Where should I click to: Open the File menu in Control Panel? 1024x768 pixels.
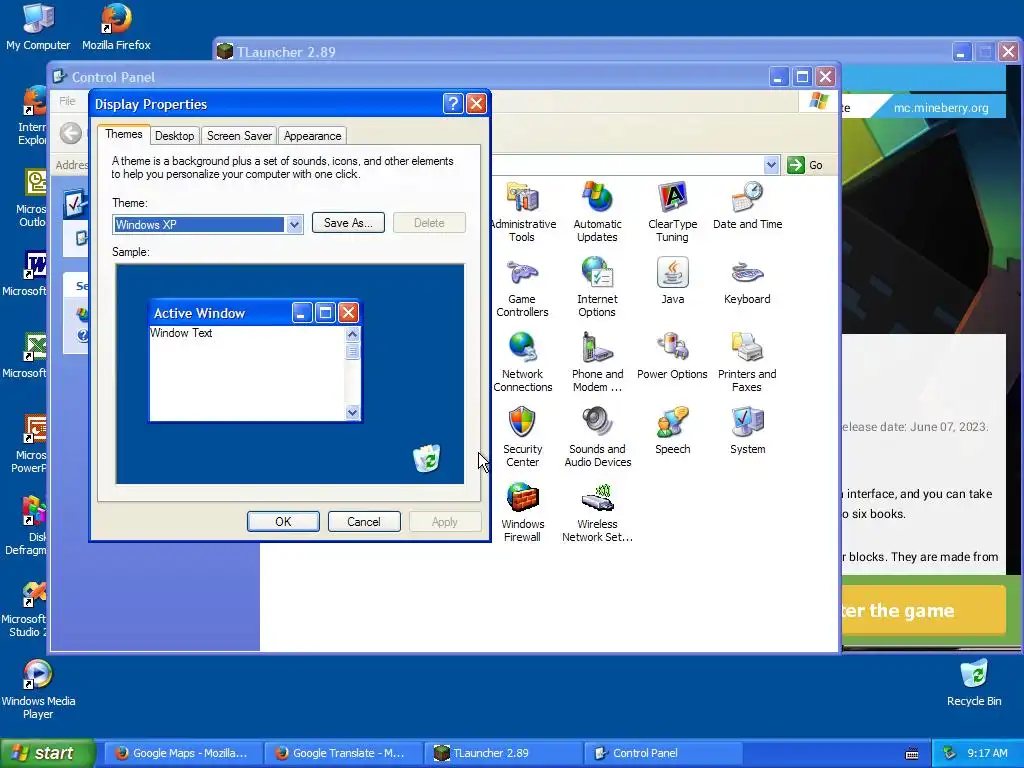pos(67,101)
